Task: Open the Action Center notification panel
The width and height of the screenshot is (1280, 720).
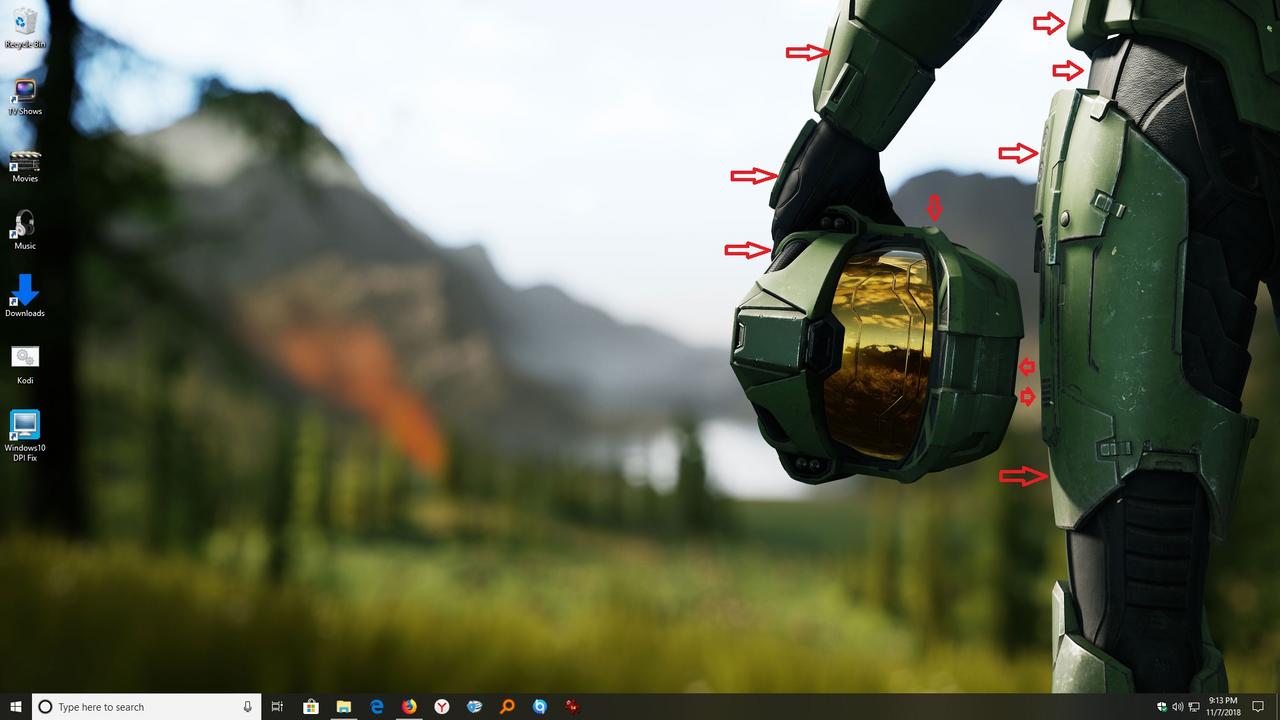Action: click(1258, 706)
